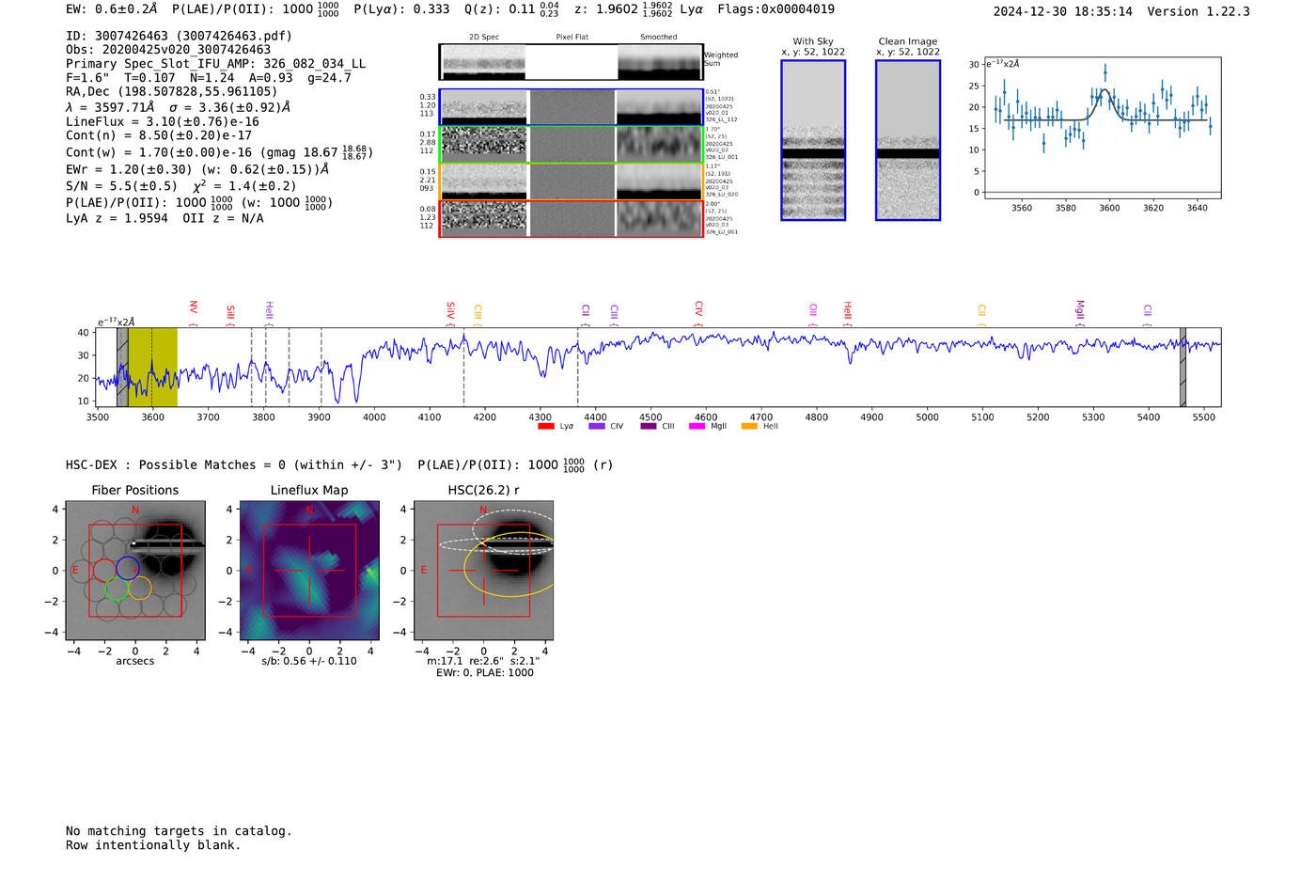Click the "P(Lyα): 0.333" header value
The width and height of the screenshot is (1316, 896).
[x=401, y=9]
